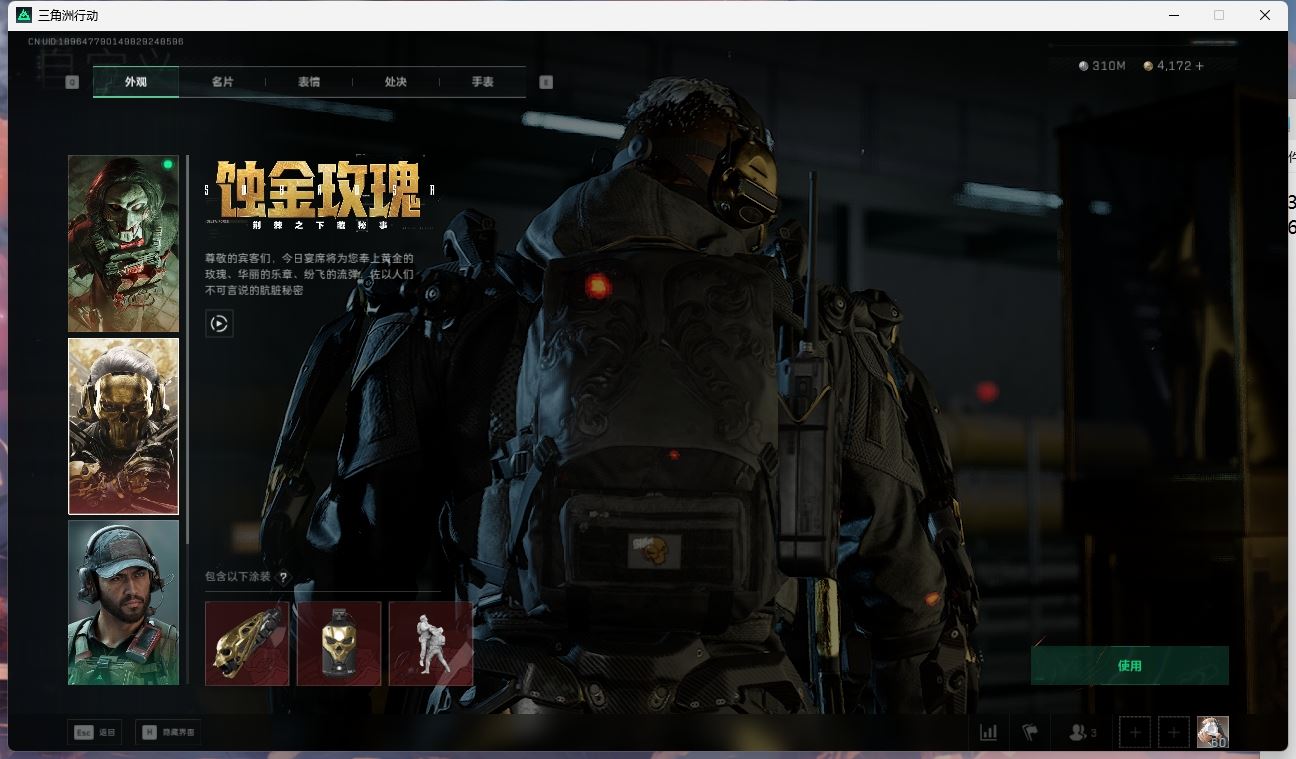Open the statistics bar chart icon
Screen dimensions: 1296x759
(988, 732)
